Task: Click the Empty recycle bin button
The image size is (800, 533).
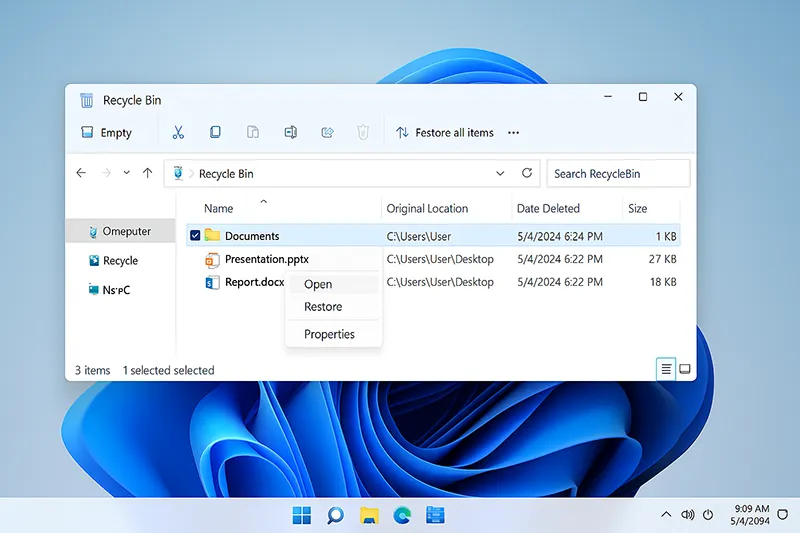Action: pyautogui.click(x=106, y=133)
